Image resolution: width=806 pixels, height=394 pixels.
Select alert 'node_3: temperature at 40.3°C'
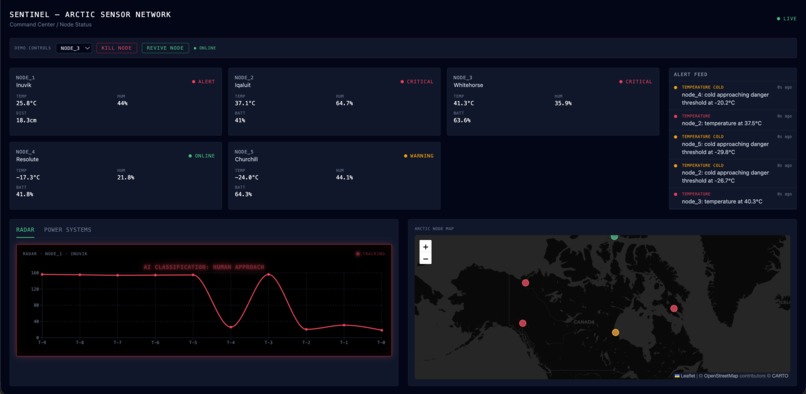coord(732,198)
